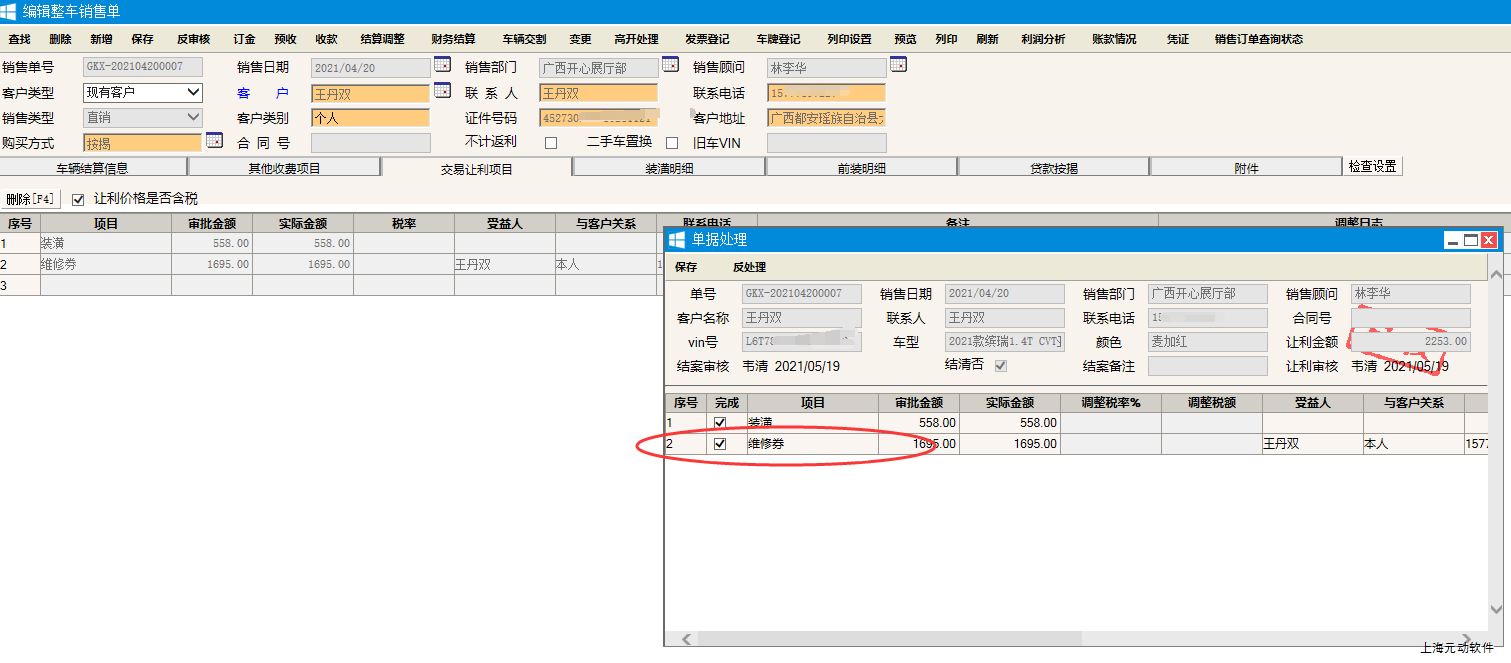
Task: Click the lookup icon beside 销售顾问 field
Action: (898, 65)
